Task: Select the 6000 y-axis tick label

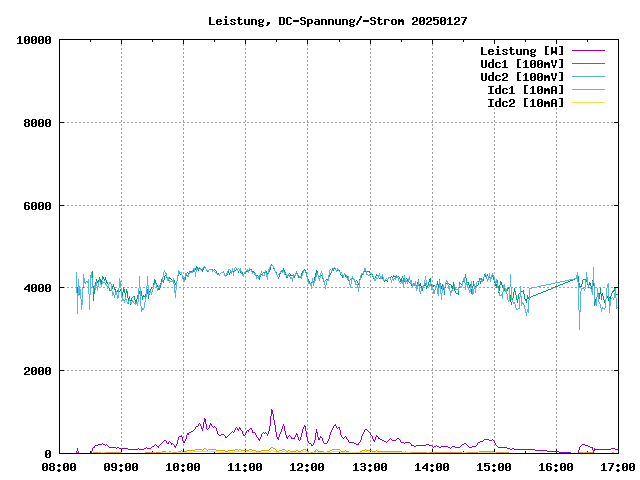Action: tap(37, 206)
